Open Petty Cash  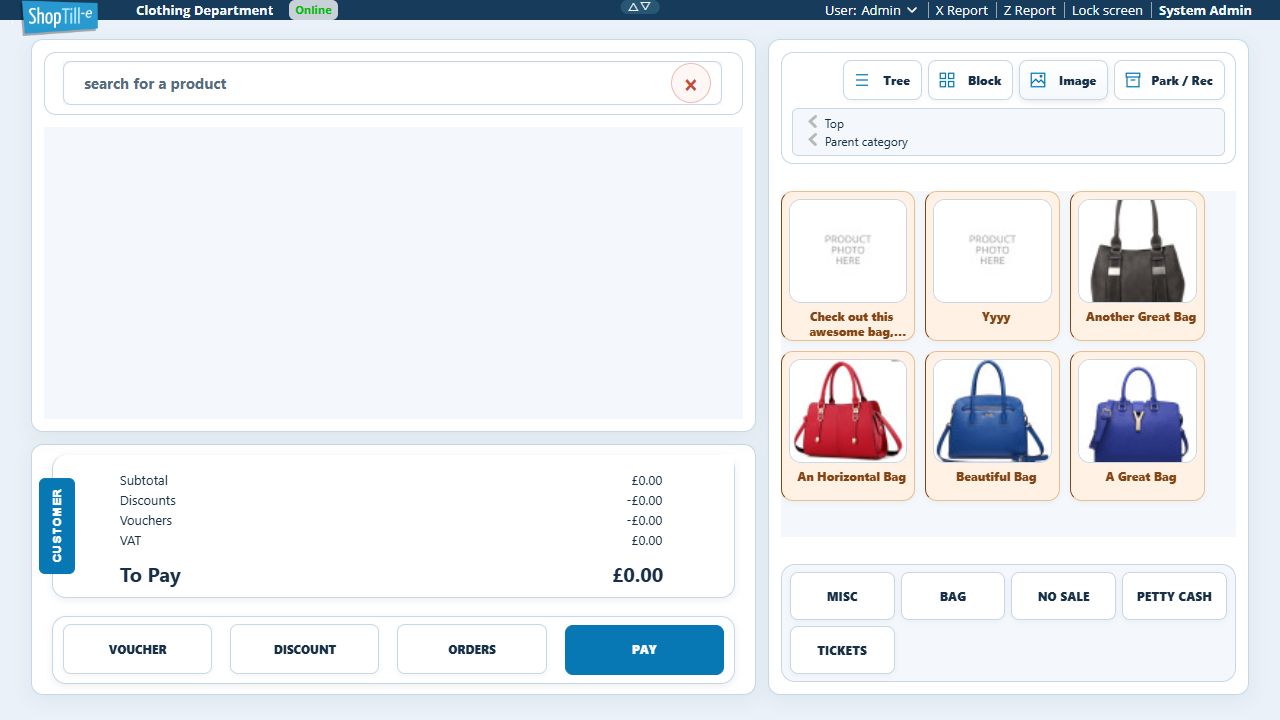(1174, 596)
